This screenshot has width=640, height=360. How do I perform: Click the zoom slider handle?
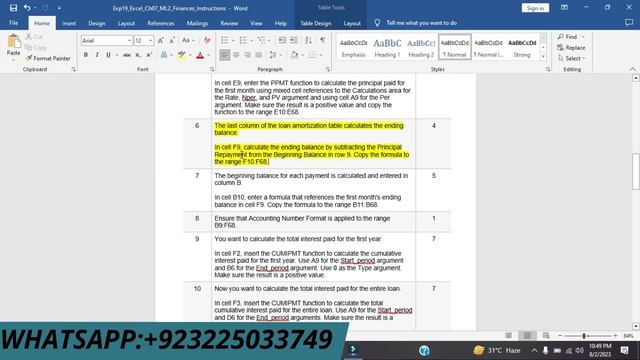[x=584, y=336]
